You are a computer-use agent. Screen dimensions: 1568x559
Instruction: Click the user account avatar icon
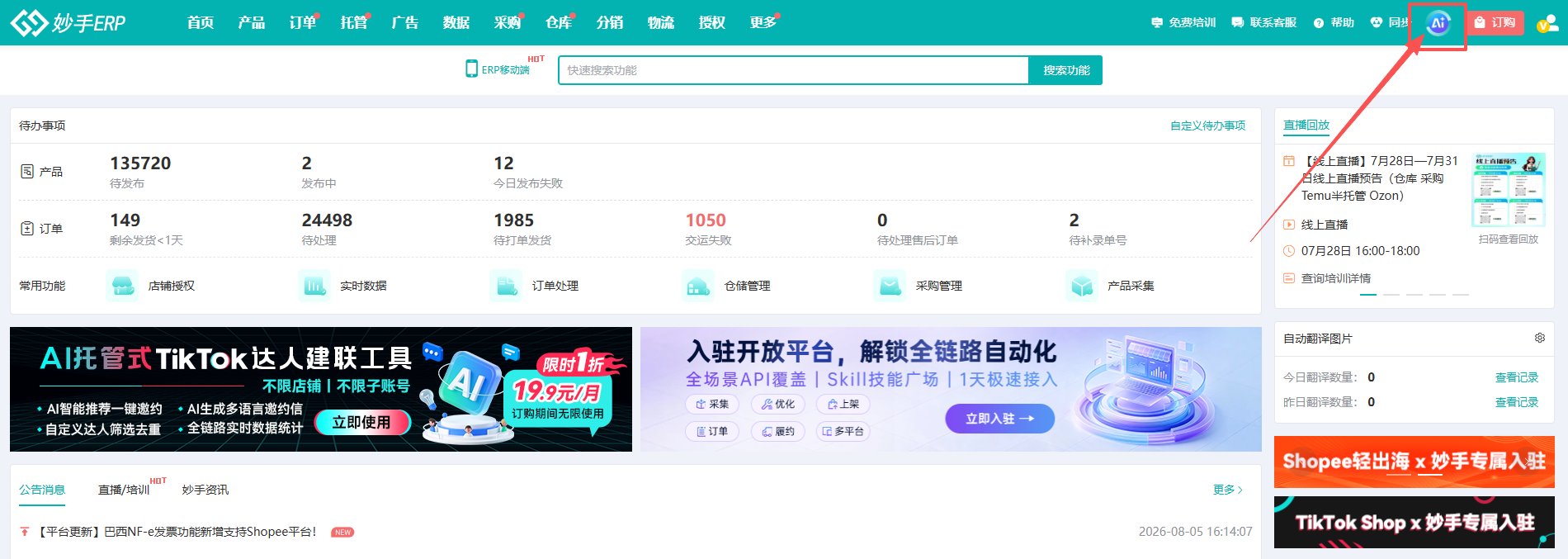pyautogui.click(x=1547, y=23)
